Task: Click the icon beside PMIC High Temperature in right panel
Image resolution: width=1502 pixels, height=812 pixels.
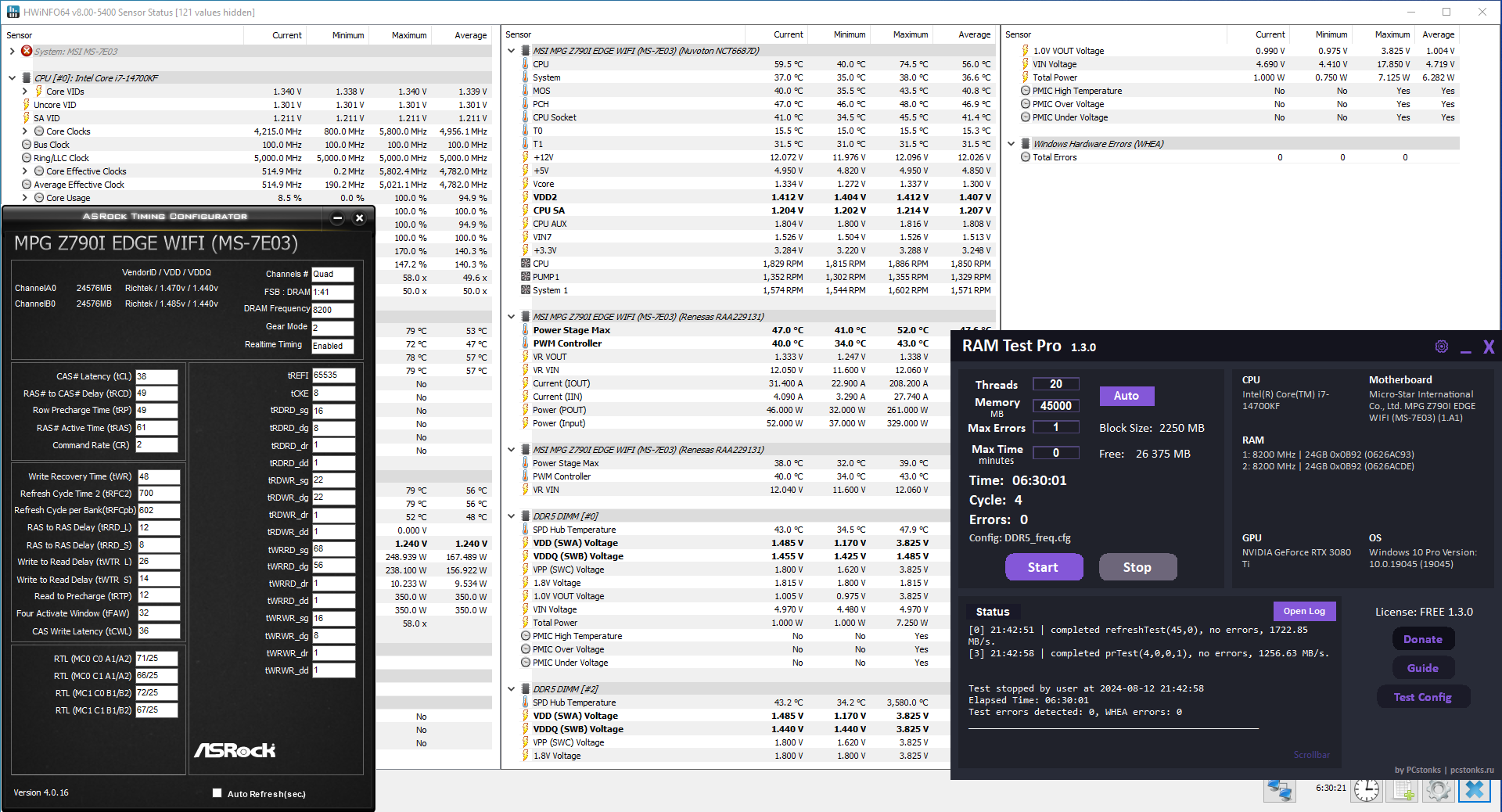Action: [x=1026, y=91]
